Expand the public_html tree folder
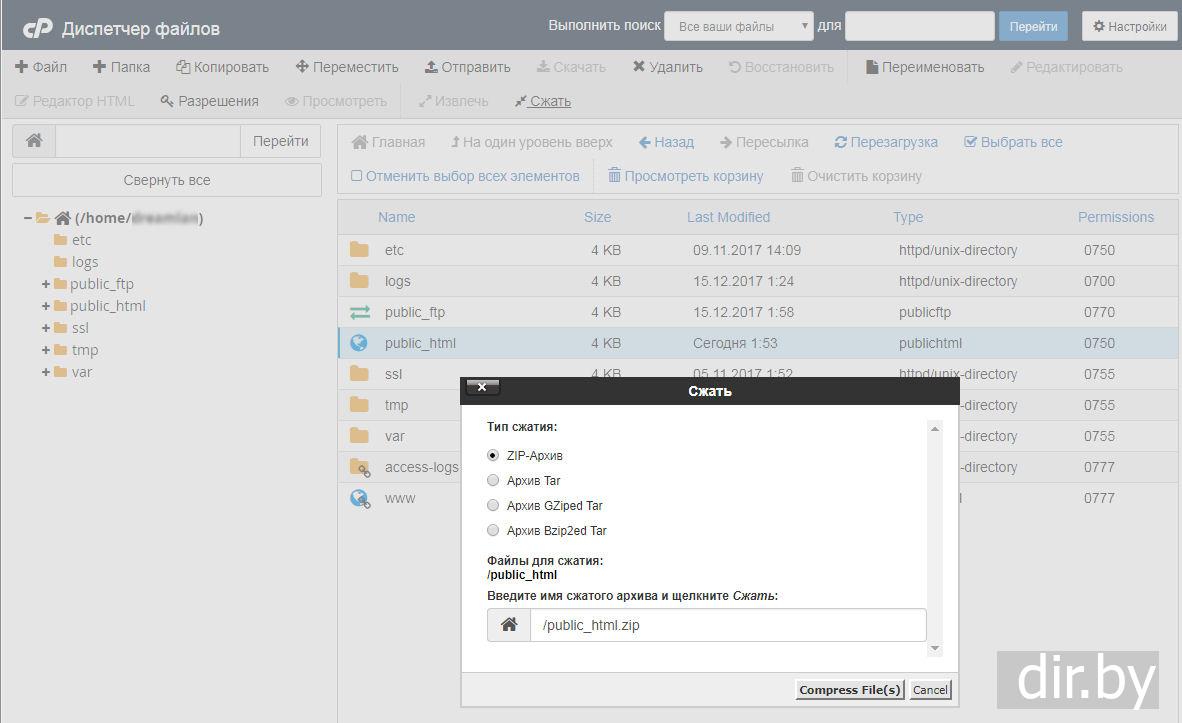The height and width of the screenshot is (723, 1182). pyautogui.click(x=46, y=306)
